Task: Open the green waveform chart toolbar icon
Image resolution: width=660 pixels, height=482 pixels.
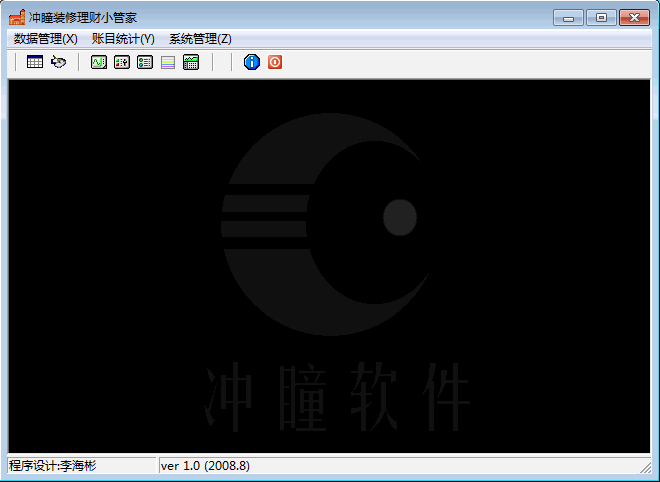Action: 99,62
